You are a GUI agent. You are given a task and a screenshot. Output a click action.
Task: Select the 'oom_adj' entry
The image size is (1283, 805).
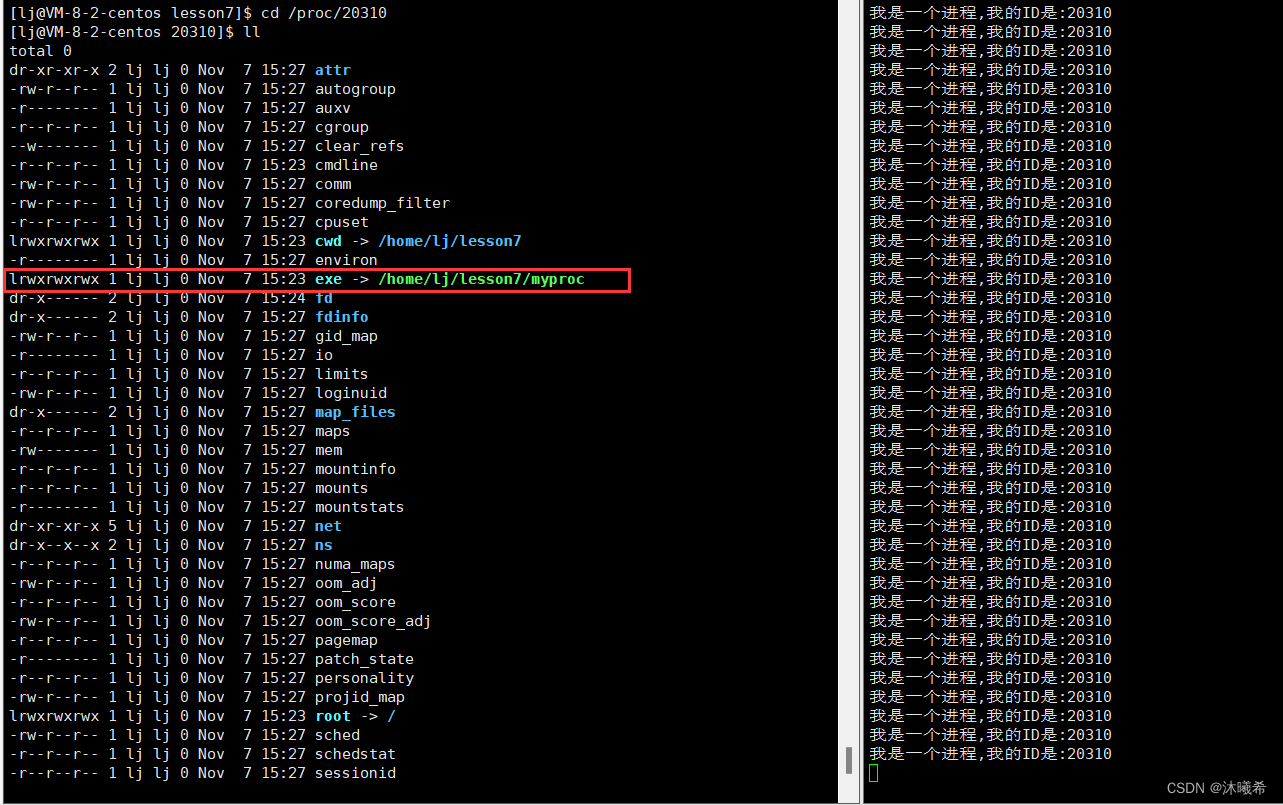click(346, 583)
